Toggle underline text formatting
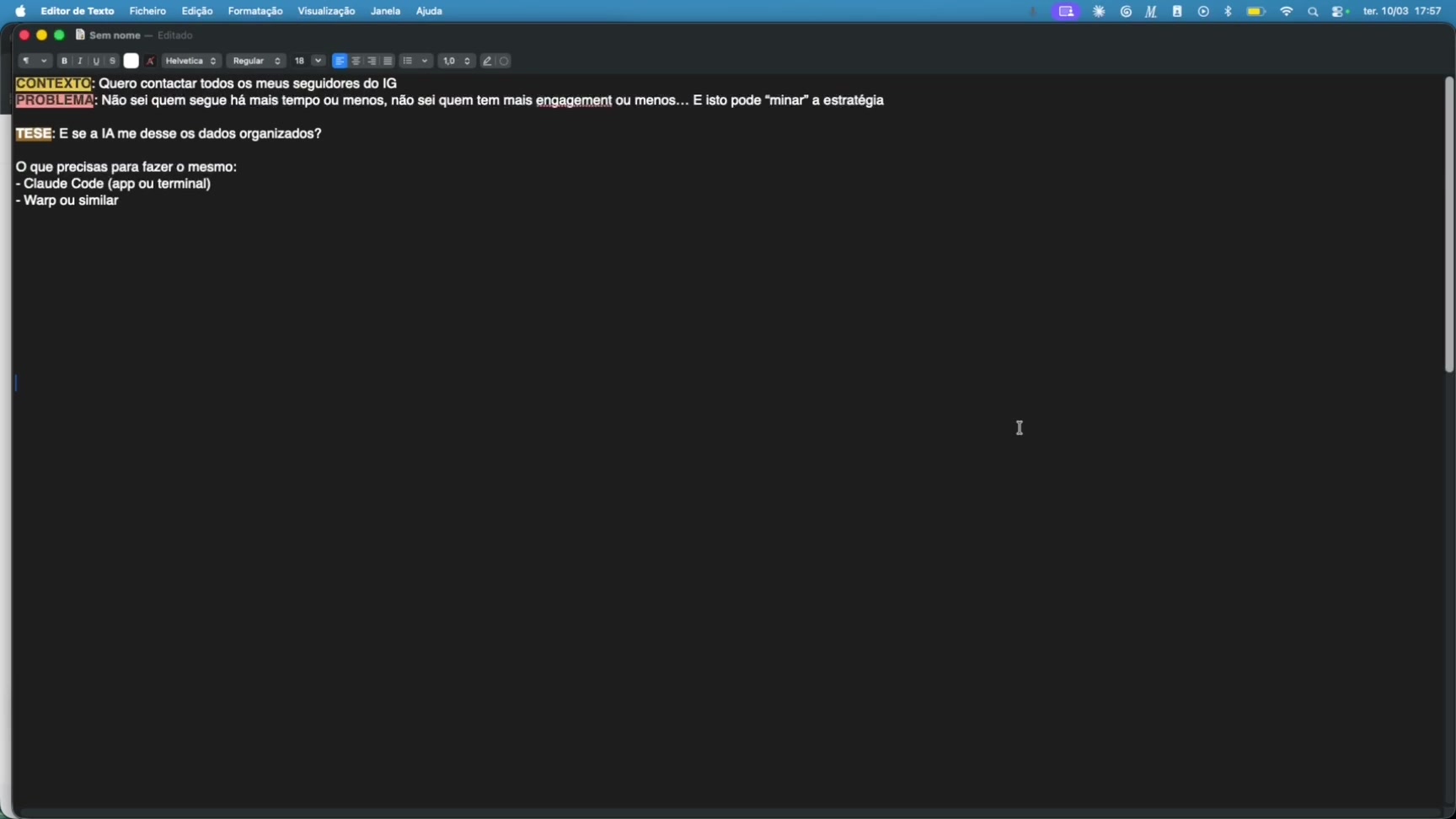 point(96,61)
